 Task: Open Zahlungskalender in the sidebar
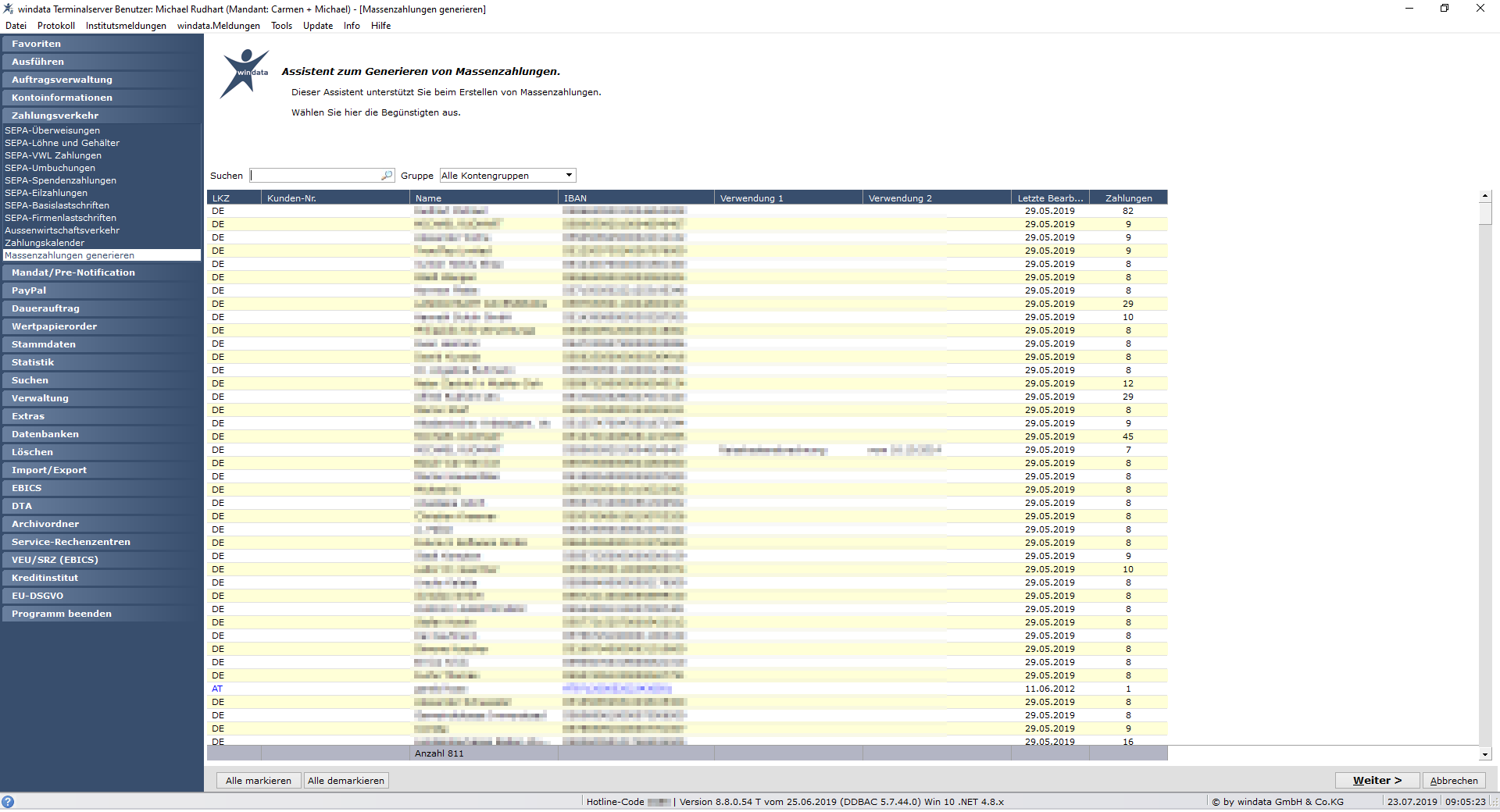click(x=45, y=243)
